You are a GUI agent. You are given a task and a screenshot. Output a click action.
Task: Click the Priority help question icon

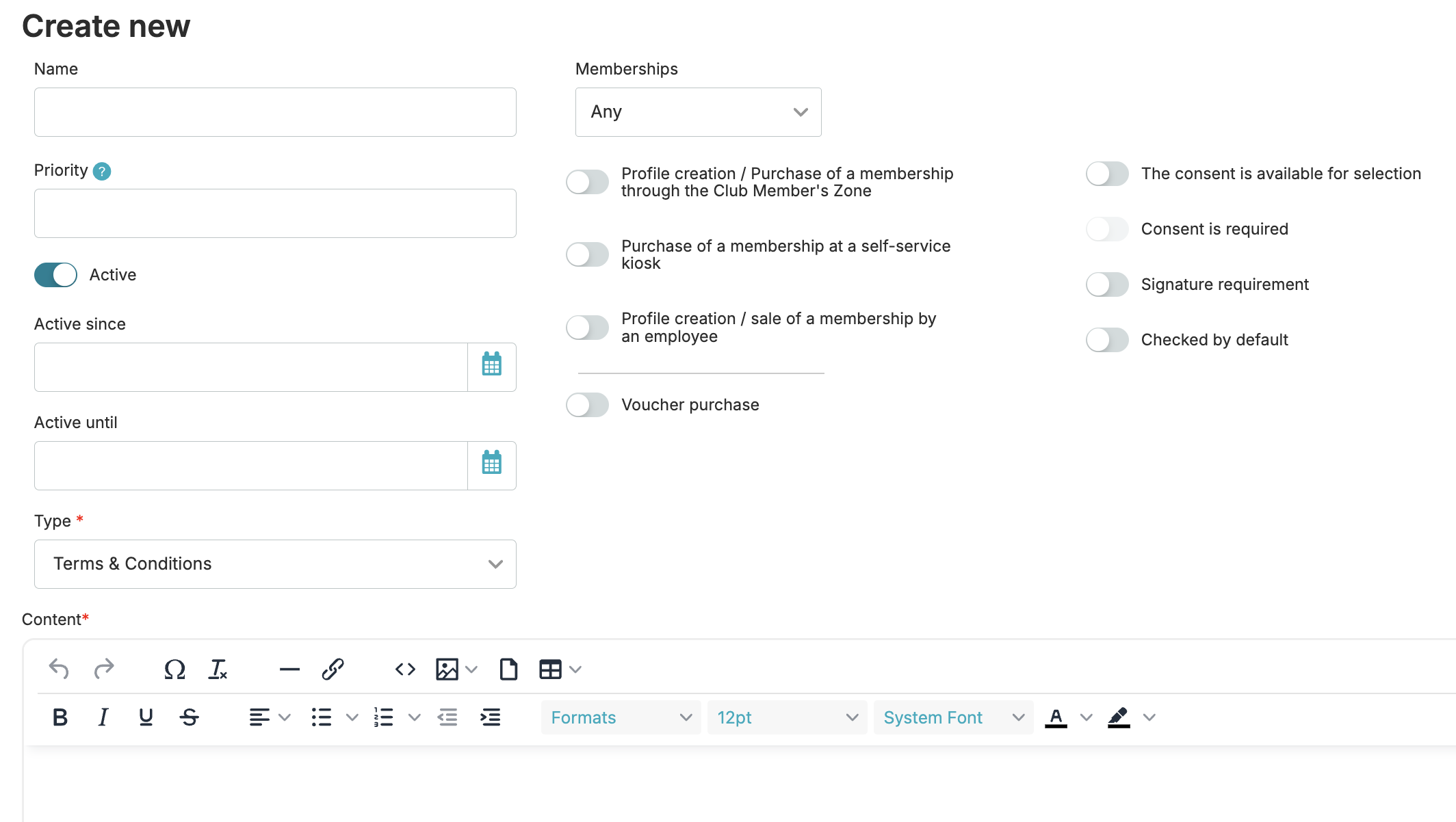102,171
